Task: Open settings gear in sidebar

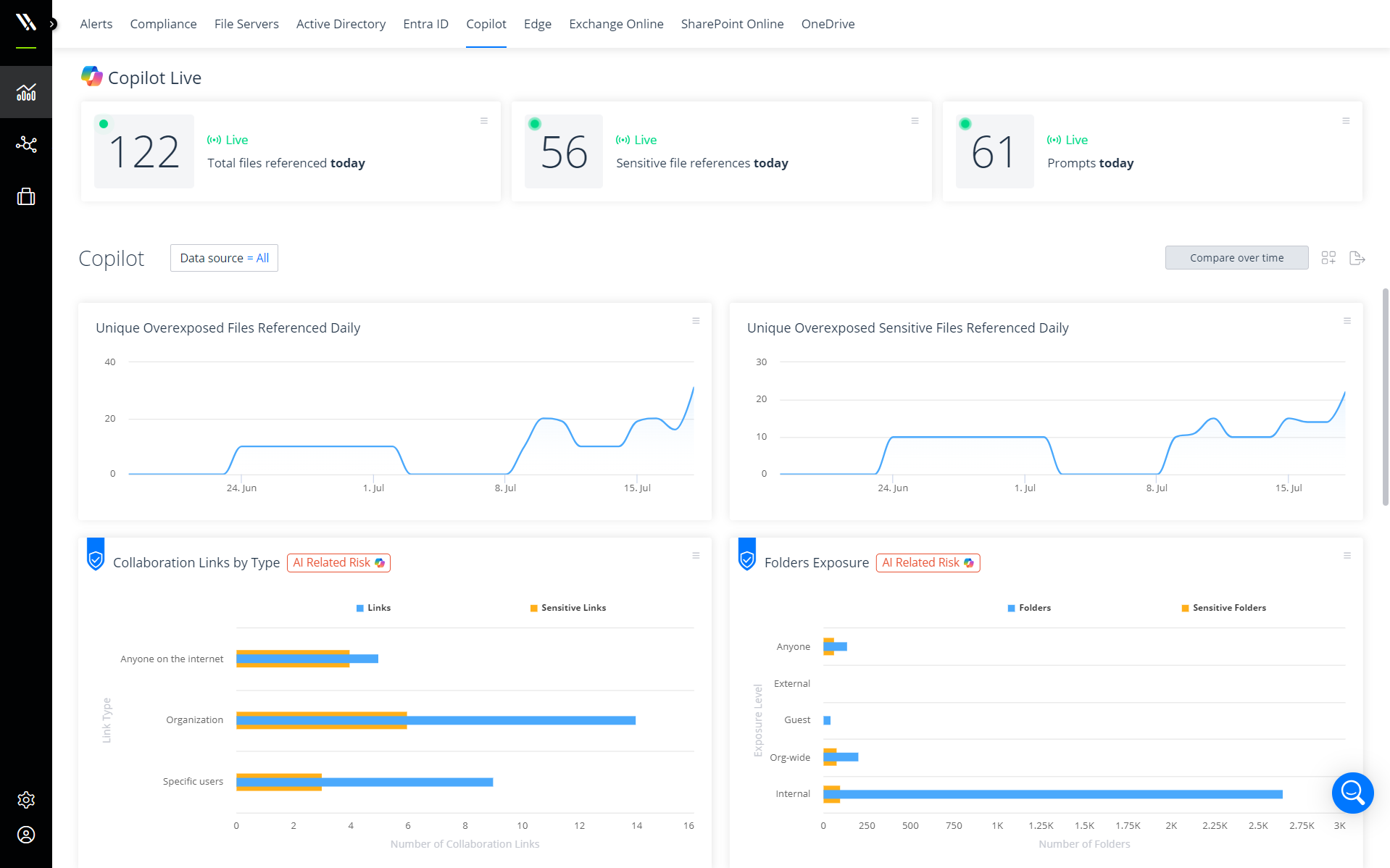Action: (26, 800)
